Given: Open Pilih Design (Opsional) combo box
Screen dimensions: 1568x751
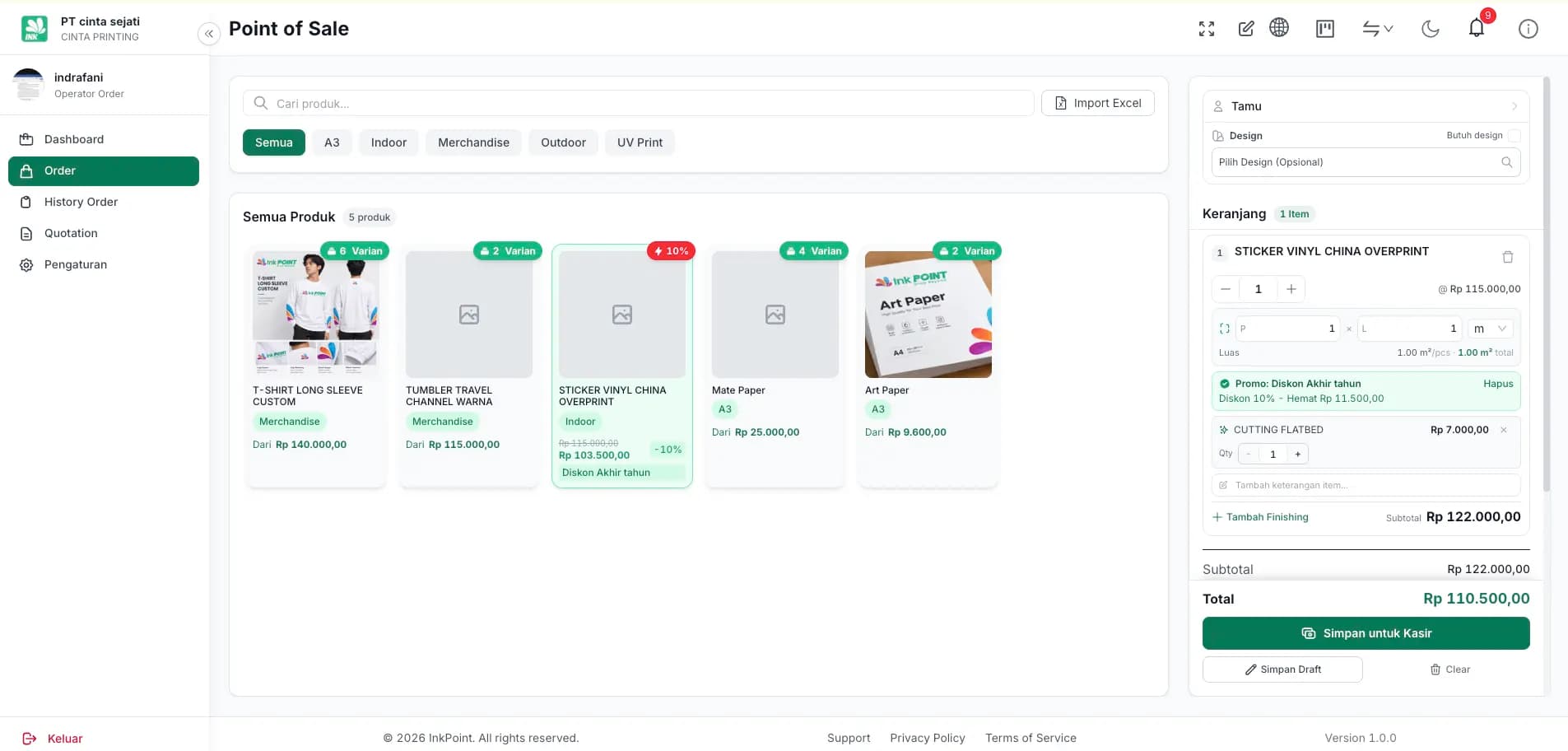Looking at the screenshot, I should click(x=1366, y=162).
